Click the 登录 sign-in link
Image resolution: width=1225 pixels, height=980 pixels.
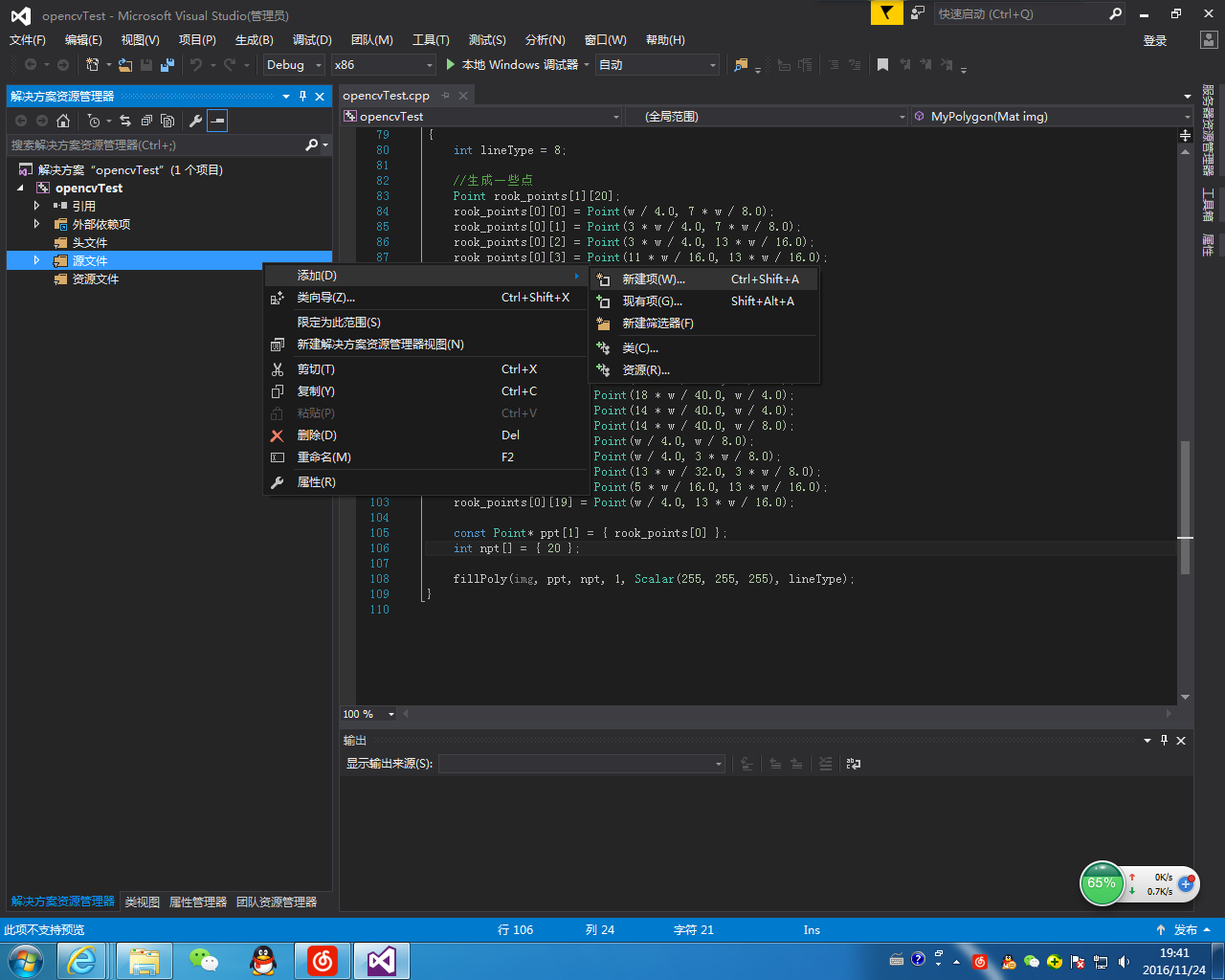(x=1155, y=41)
